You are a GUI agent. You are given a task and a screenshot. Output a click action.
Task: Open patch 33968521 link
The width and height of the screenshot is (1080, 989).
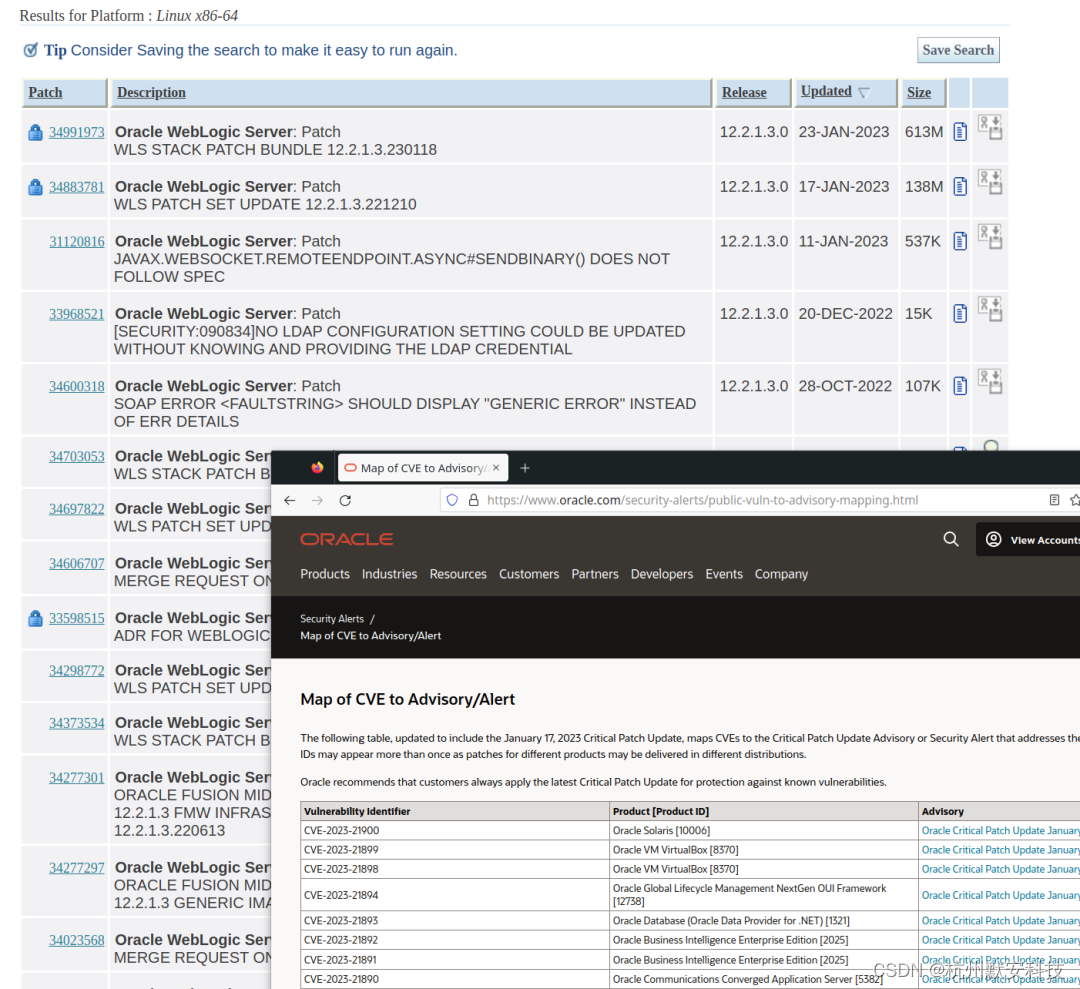[x=76, y=314]
